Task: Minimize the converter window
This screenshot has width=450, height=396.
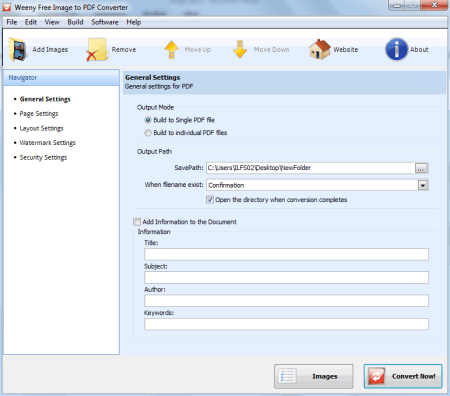Action: [x=397, y=5]
